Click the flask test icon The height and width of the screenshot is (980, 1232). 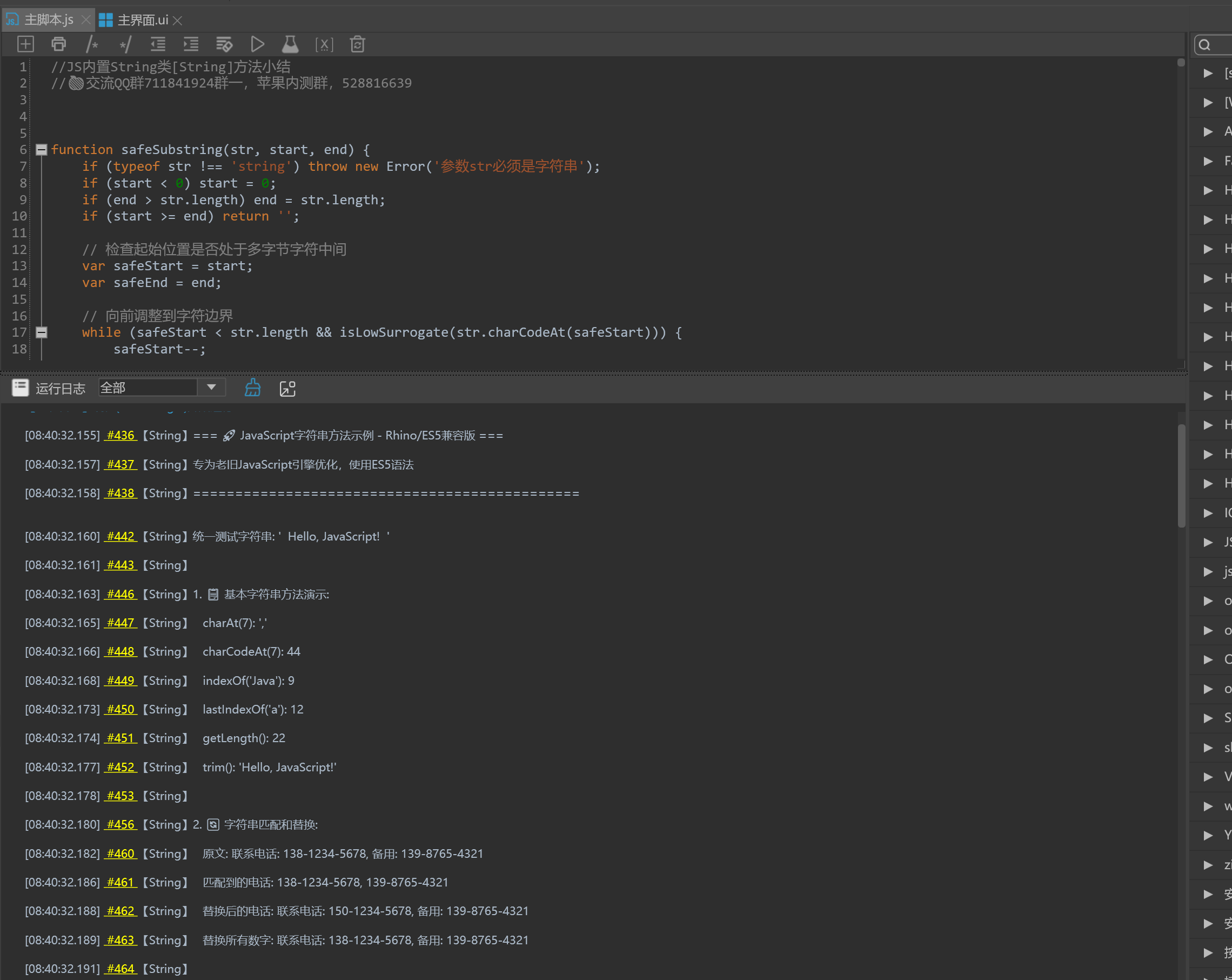(290, 44)
